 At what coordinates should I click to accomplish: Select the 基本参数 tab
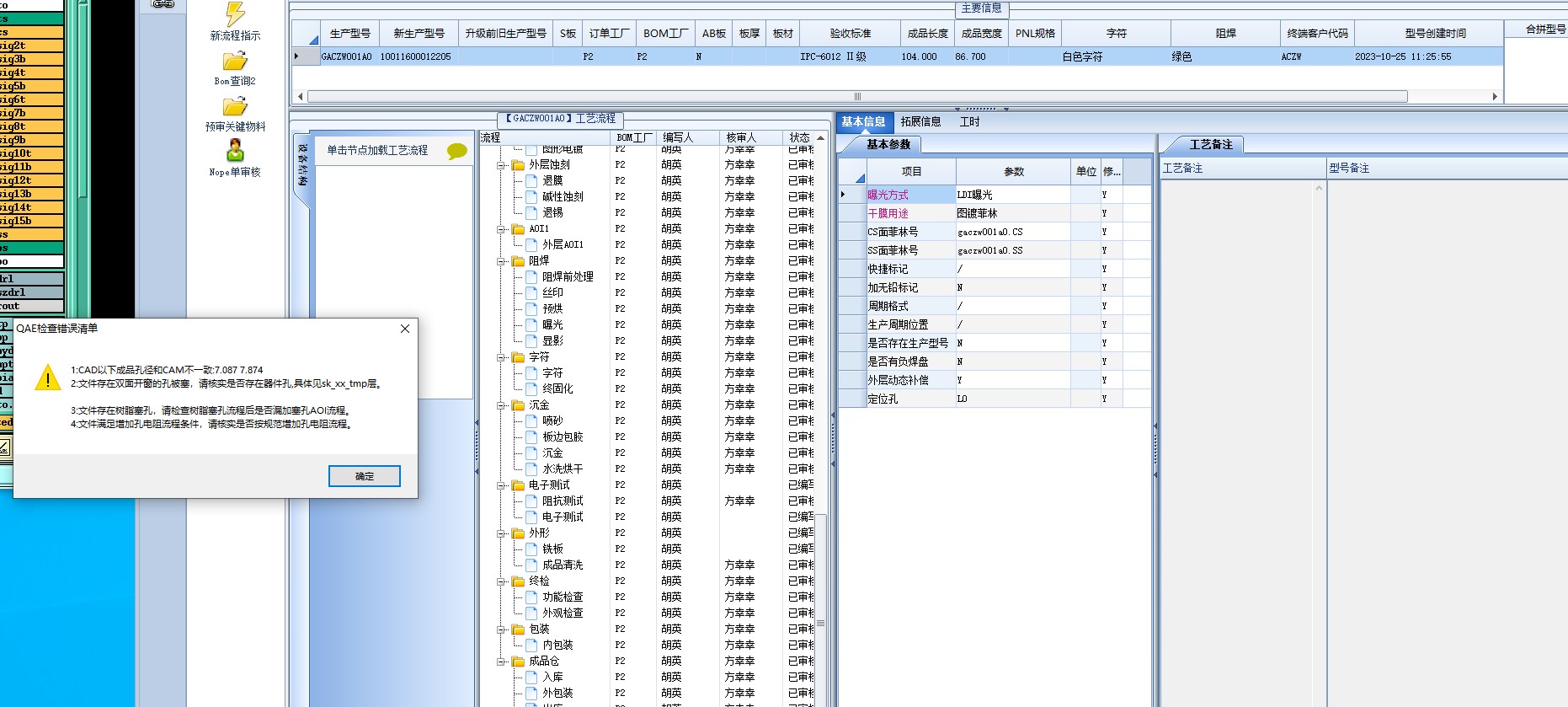[x=889, y=145]
